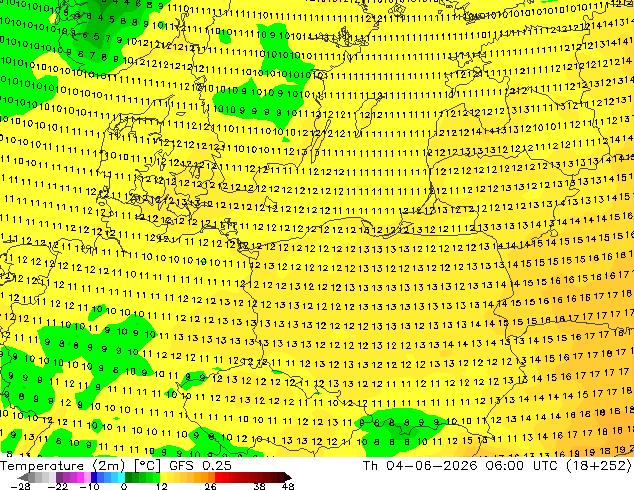
Task: Click the blue segment of the temperature color bar
Action: 94,477
